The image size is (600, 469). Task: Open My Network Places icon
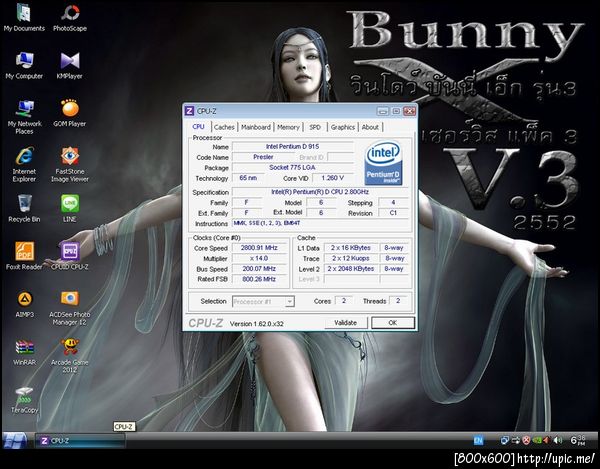[24, 117]
